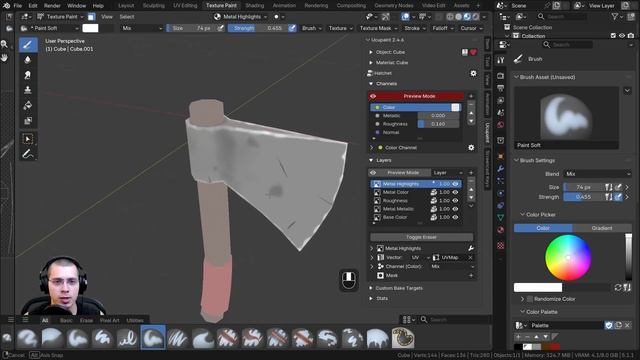This screenshot has height=360, width=640.
Task: Click add palette color plus icon
Action: click(518, 337)
